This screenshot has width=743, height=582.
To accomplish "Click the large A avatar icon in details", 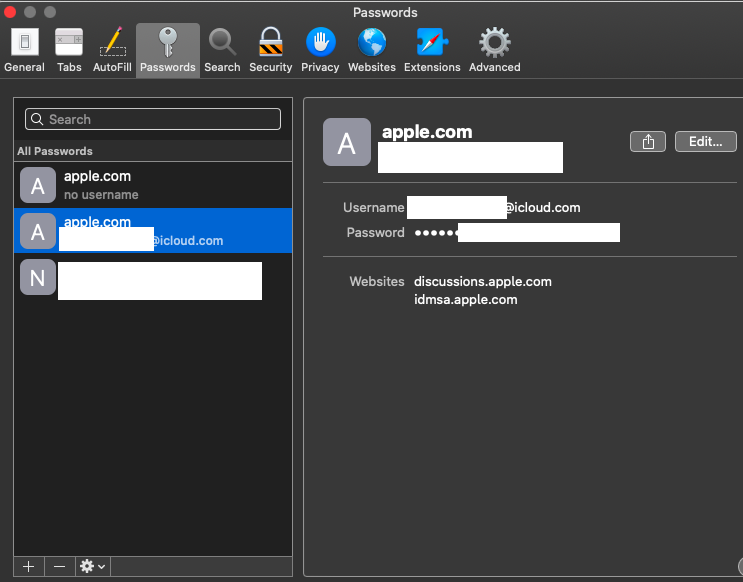I will (x=347, y=142).
